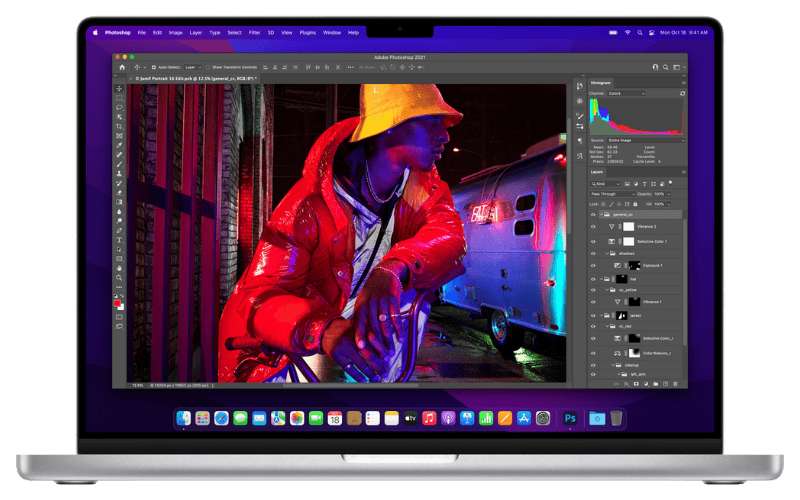800x500 pixels.
Task: Select the Layers panel tab
Action: [x=596, y=172]
